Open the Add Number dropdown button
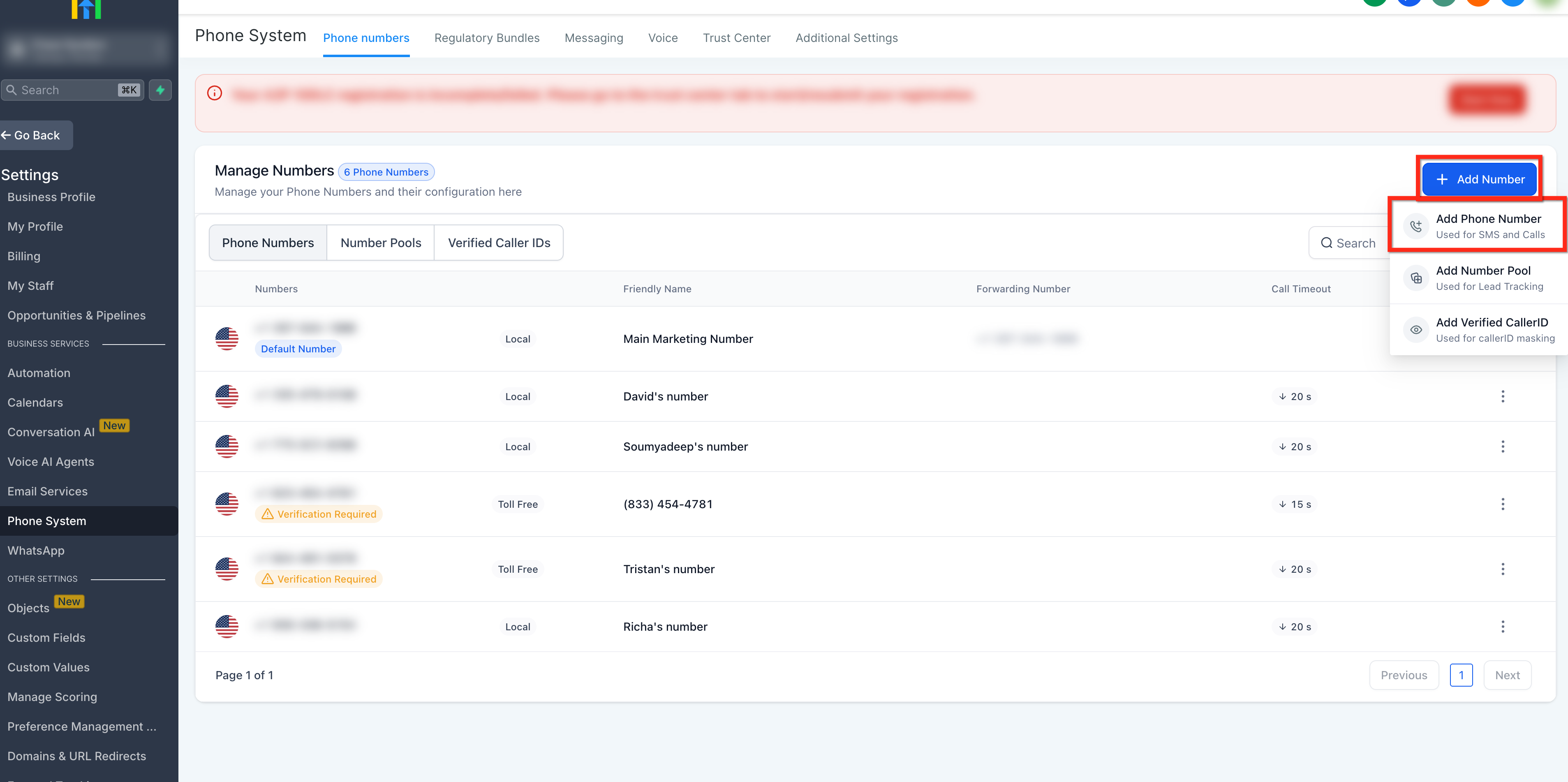The image size is (1568, 782). tap(1479, 180)
